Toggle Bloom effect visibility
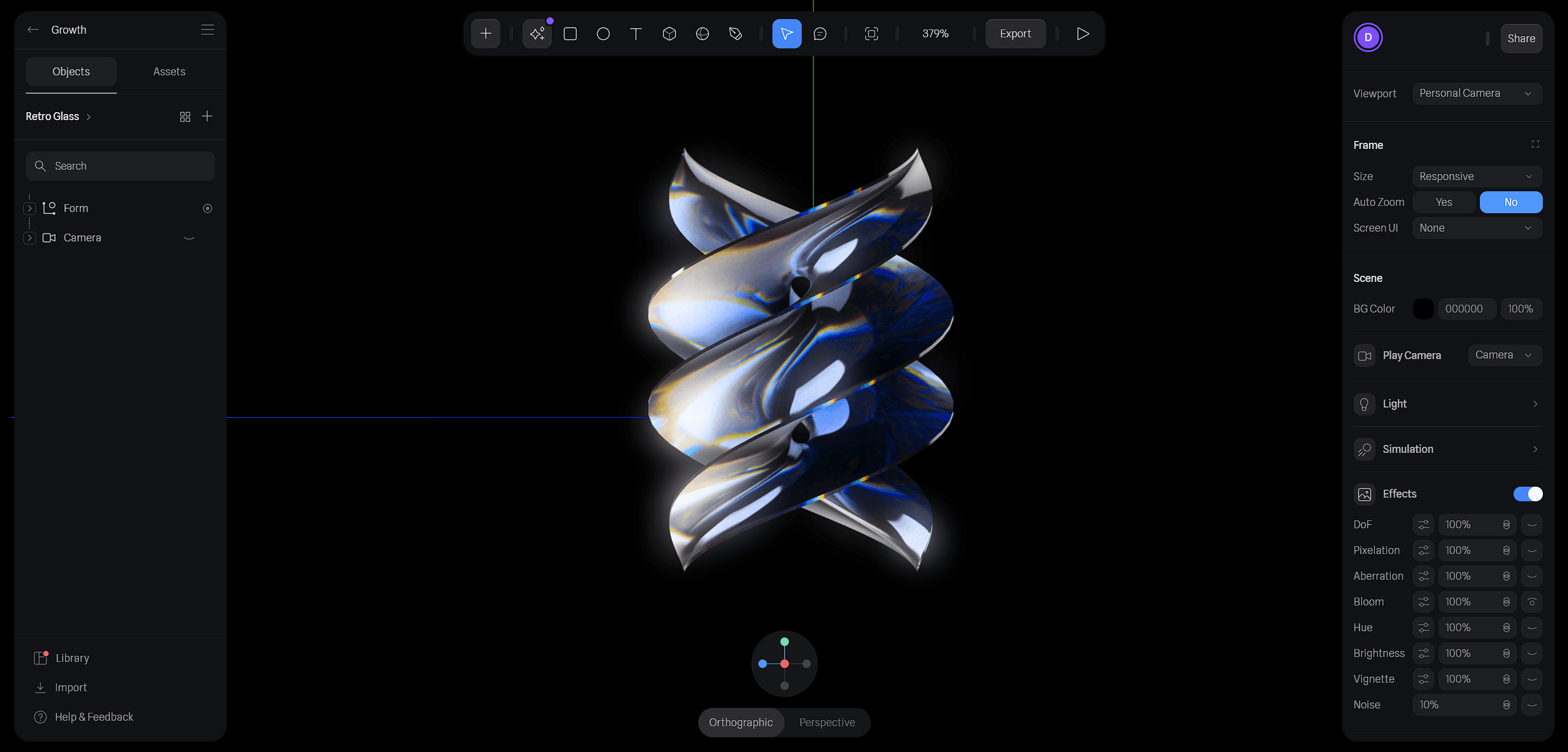The image size is (1568, 752). coord(1532,602)
